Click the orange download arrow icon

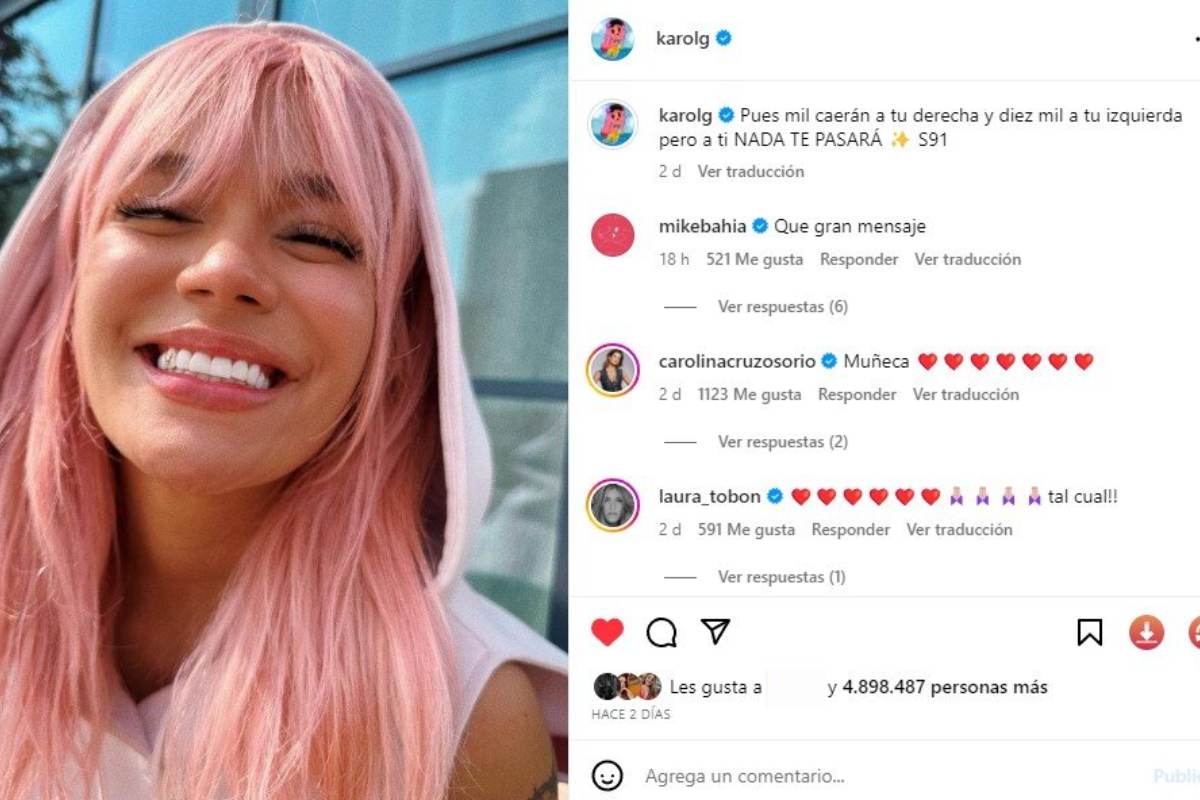pos(1146,632)
